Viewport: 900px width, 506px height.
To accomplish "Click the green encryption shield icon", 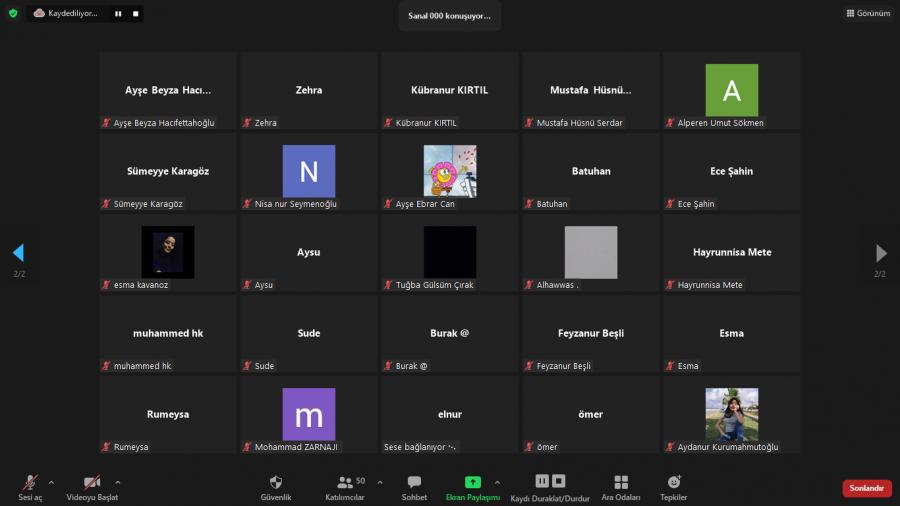I will (x=13, y=14).
